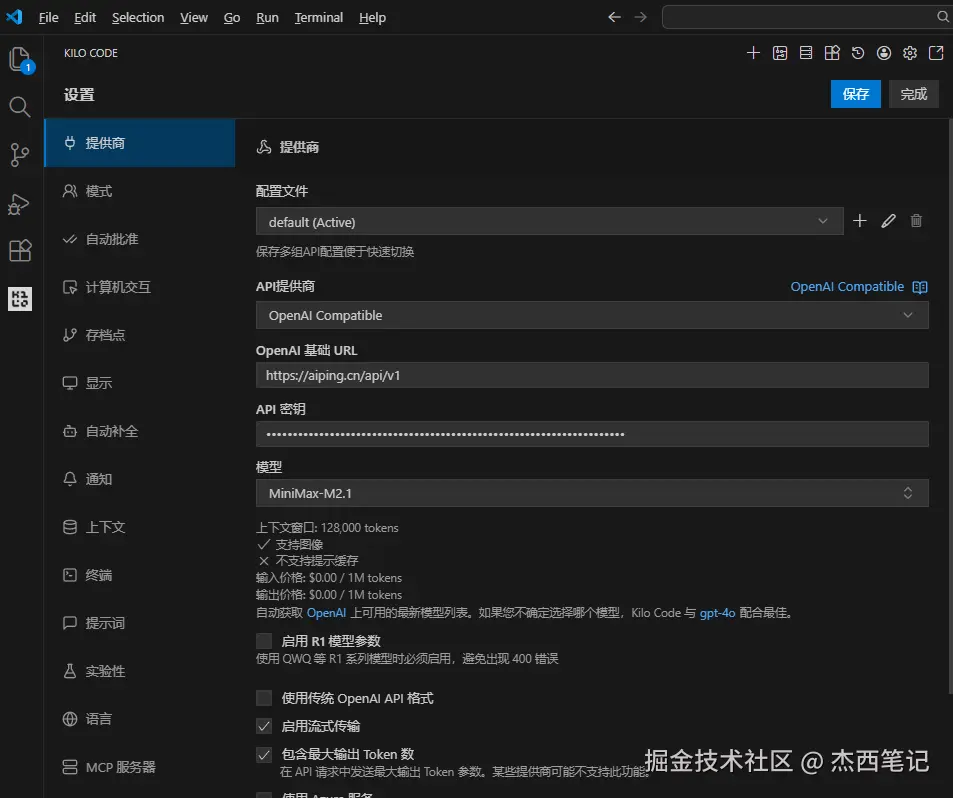Open Run and Debug view
The height and width of the screenshot is (798, 953).
[19, 204]
